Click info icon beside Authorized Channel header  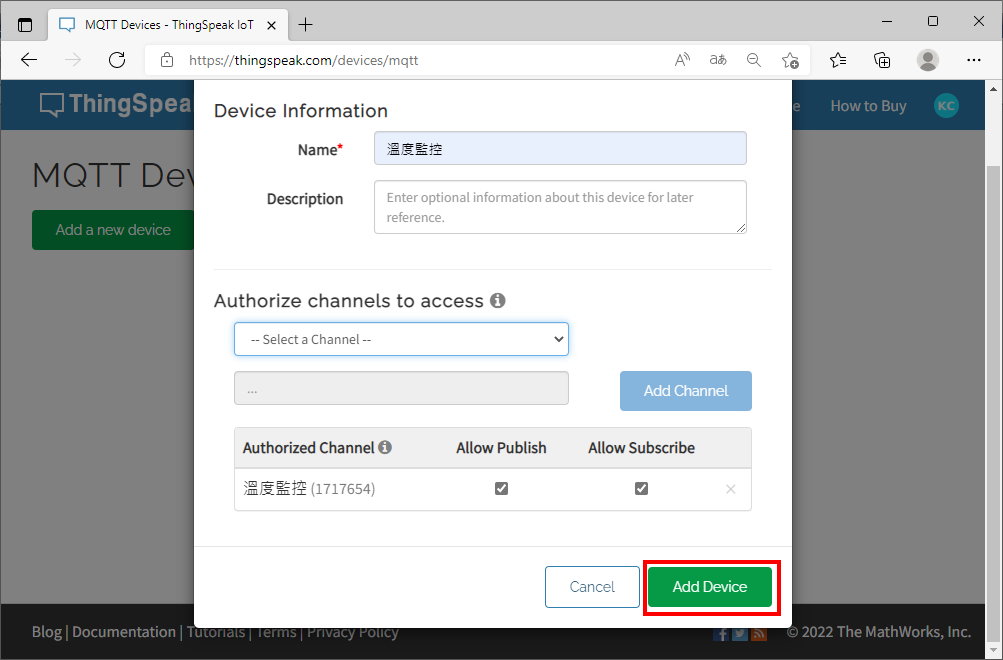click(384, 447)
